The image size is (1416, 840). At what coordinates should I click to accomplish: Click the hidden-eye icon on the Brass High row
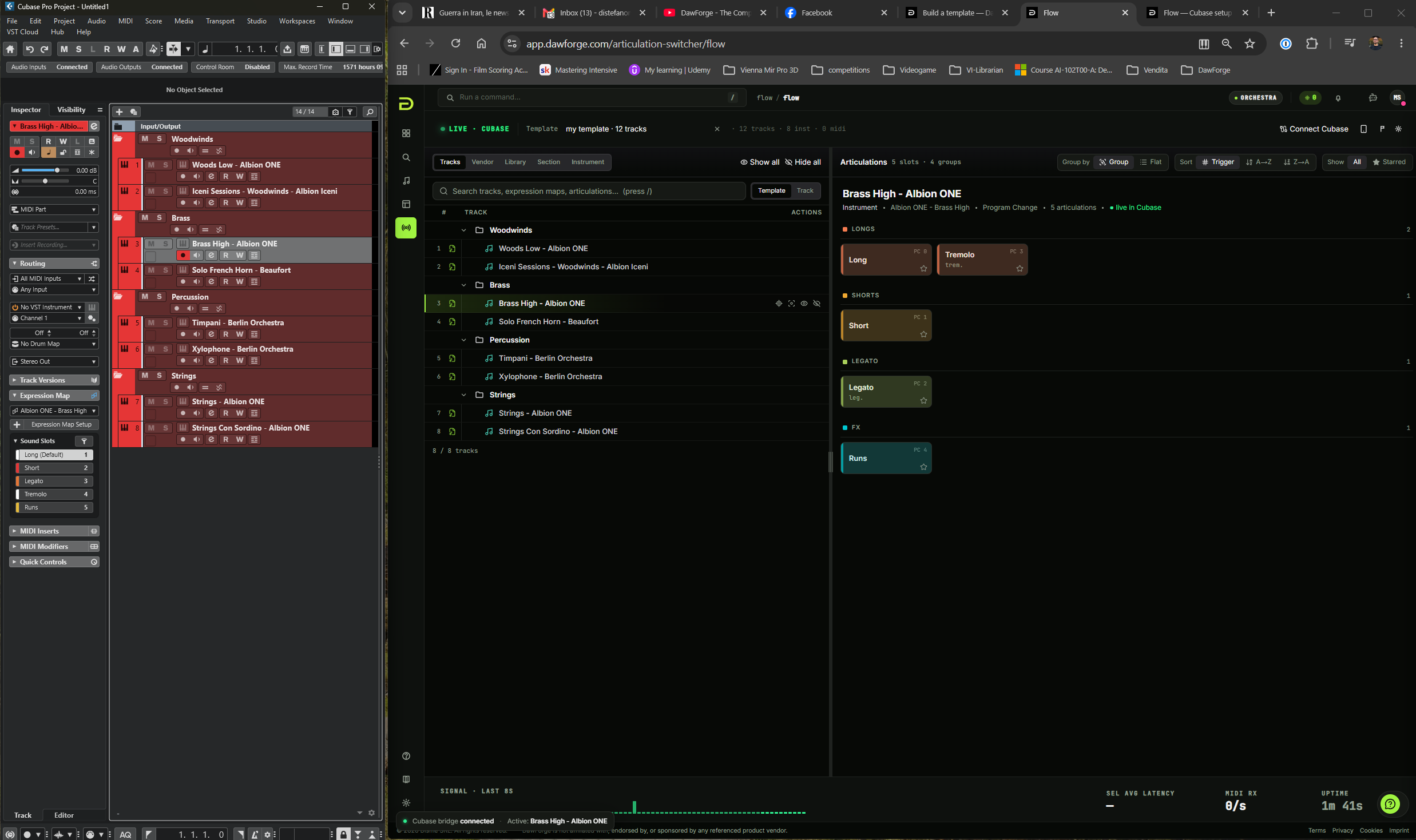[x=817, y=304]
